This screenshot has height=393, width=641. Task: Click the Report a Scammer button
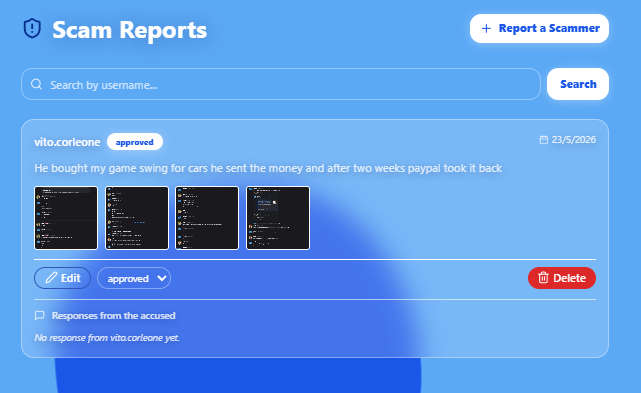coord(539,29)
